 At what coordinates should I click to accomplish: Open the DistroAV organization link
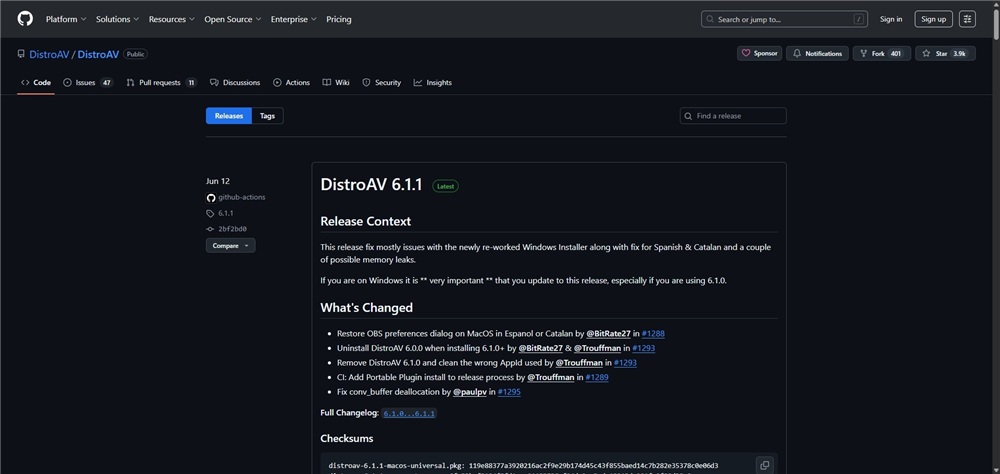(48, 54)
